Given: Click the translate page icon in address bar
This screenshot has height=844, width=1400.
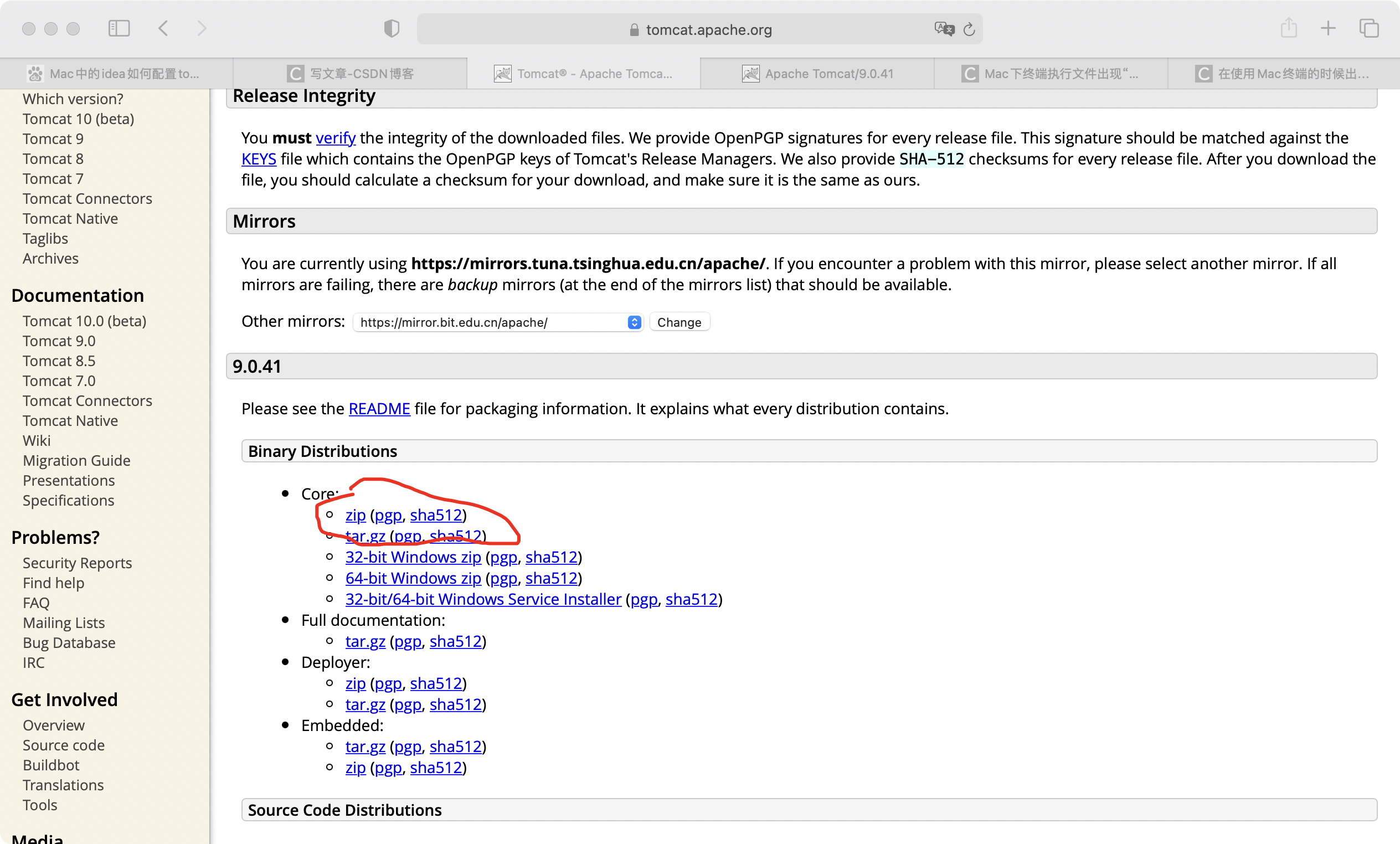Looking at the screenshot, I should coord(944,29).
